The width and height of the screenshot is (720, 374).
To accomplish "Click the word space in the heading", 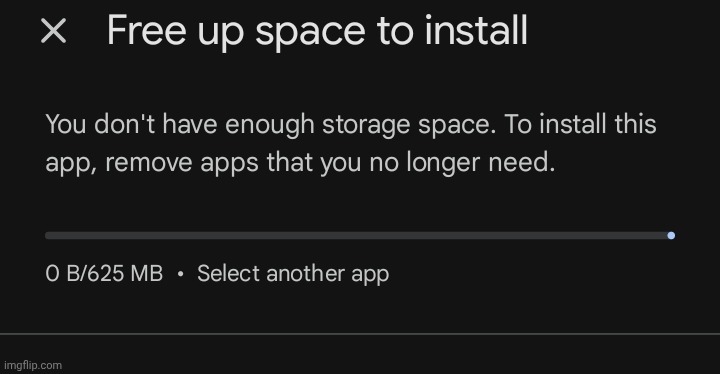I will click(310, 34).
